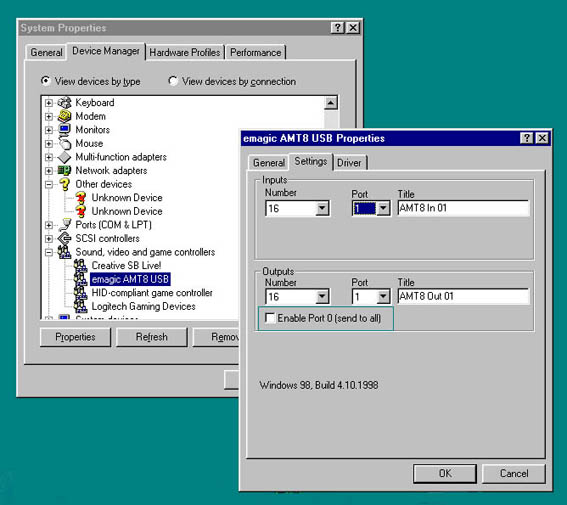Click the Network adapters icon
This screenshot has height=505, width=567.
pos(64,170)
